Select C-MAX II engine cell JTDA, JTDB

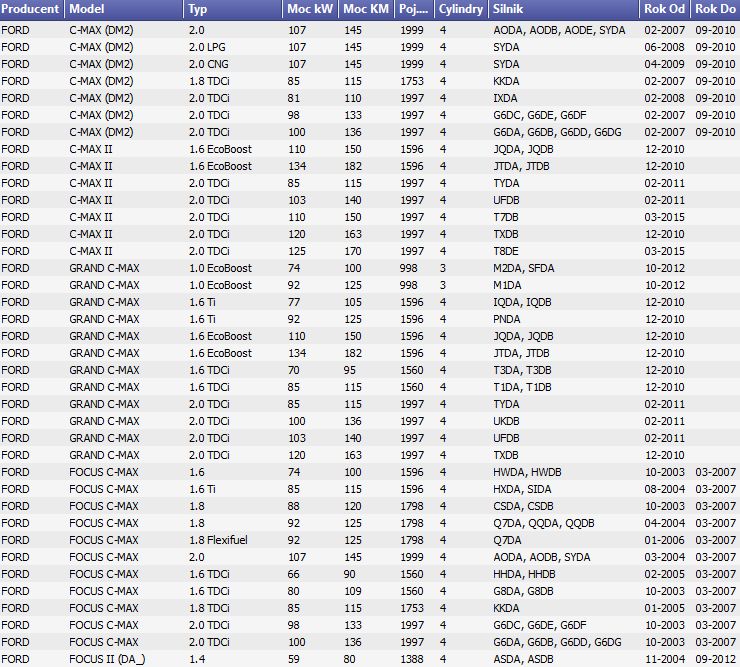click(521, 166)
